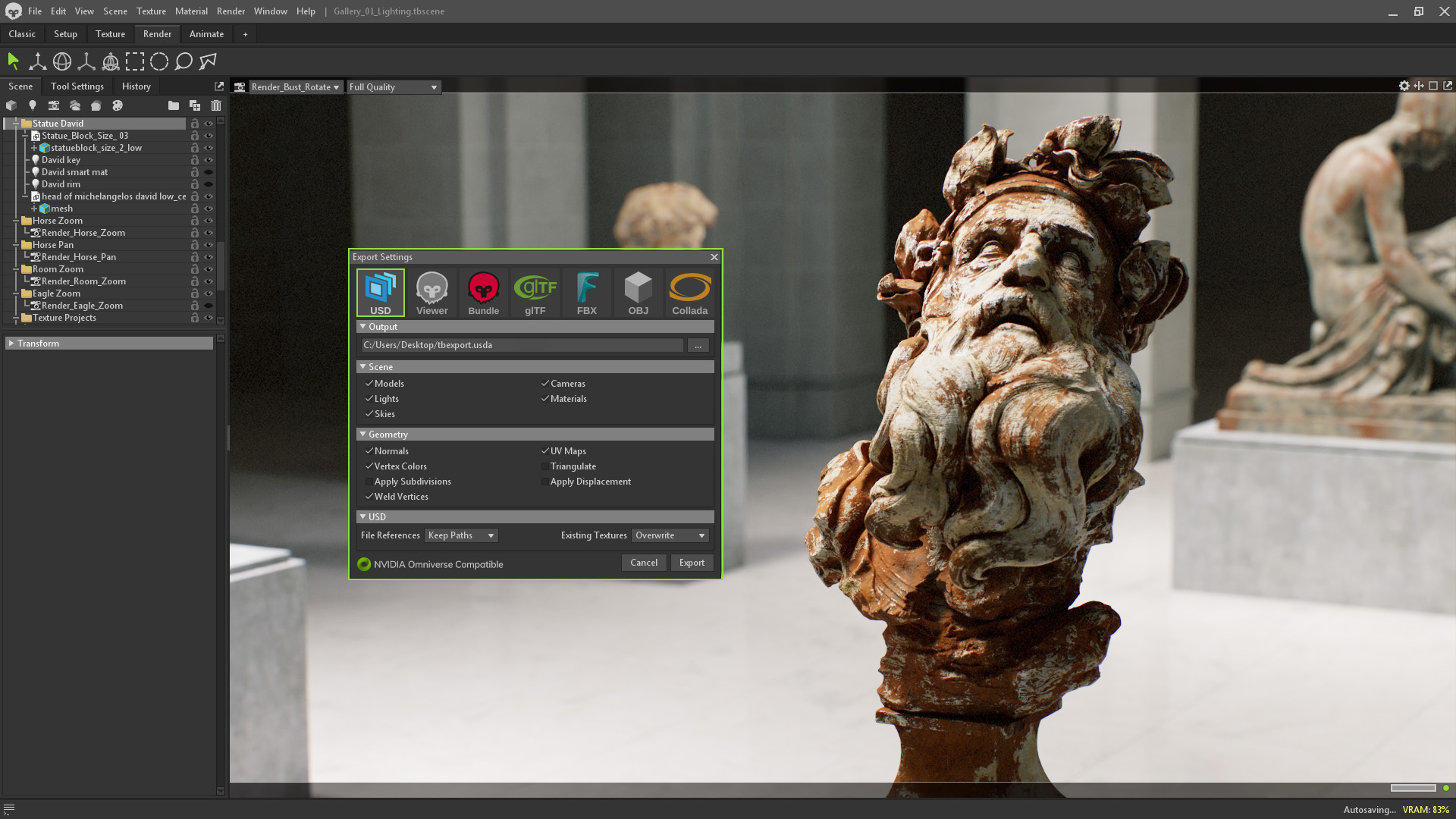Choose the Bundle export format icon
The width and height of the screenshot is (1456, 819).
[x=483, y=293]
